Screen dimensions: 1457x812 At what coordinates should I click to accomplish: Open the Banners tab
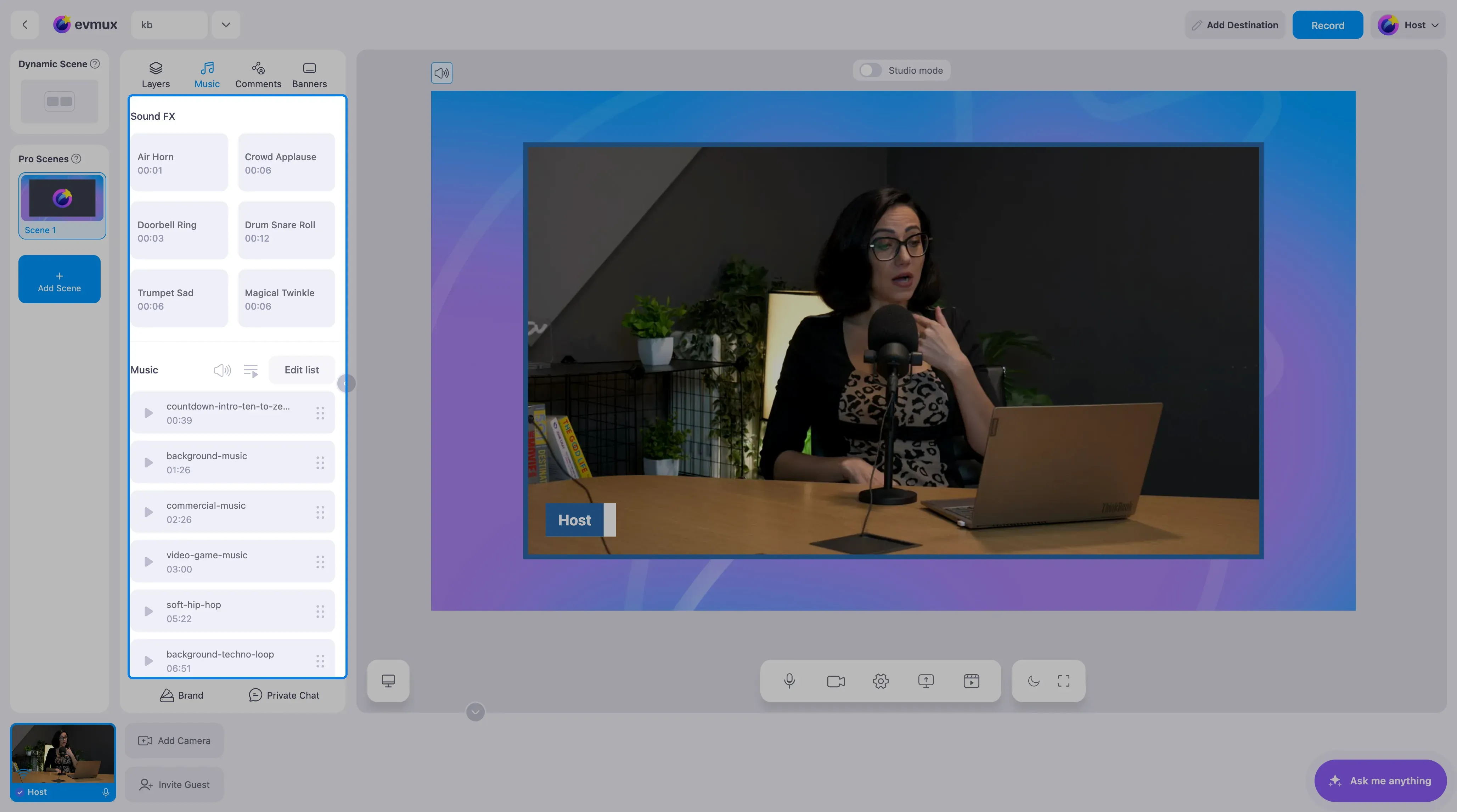pyautogui.click(x=309, y=75)
